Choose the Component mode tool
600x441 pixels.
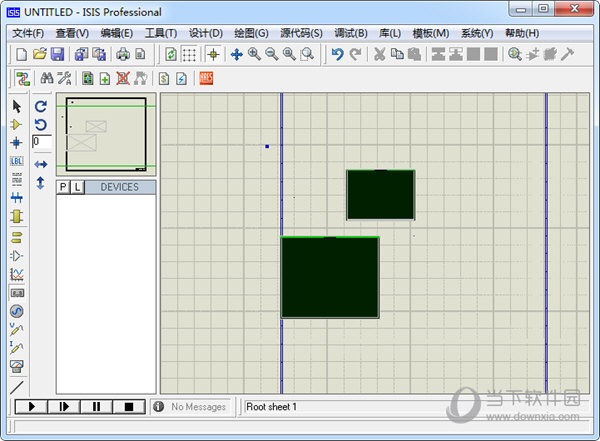click(x=16, y=124)
